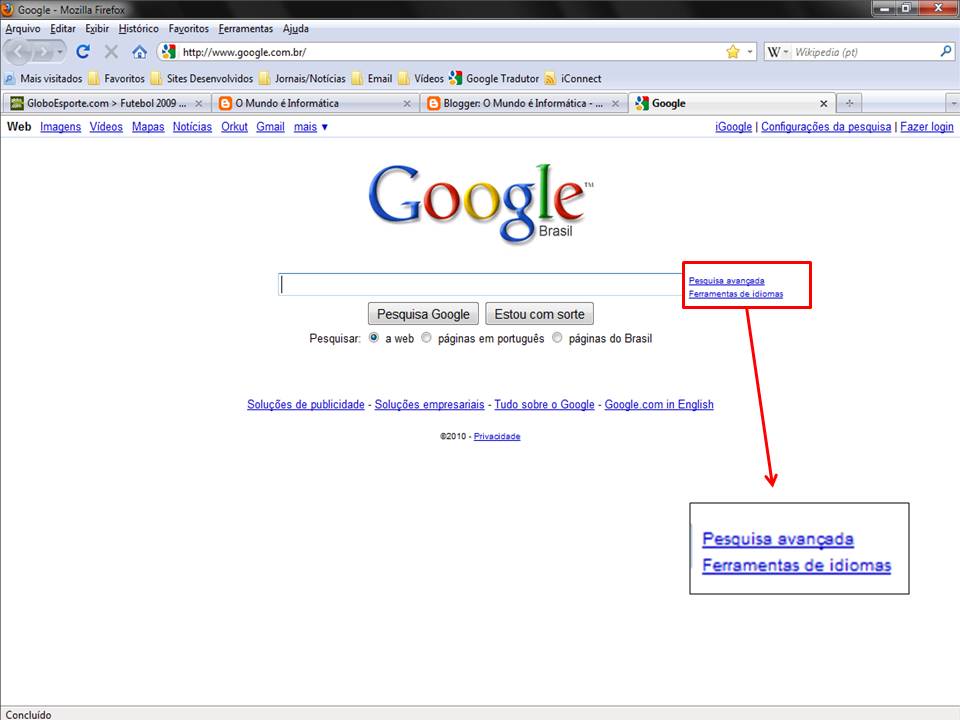Click the Pesquisa Google button

[423, 313]
